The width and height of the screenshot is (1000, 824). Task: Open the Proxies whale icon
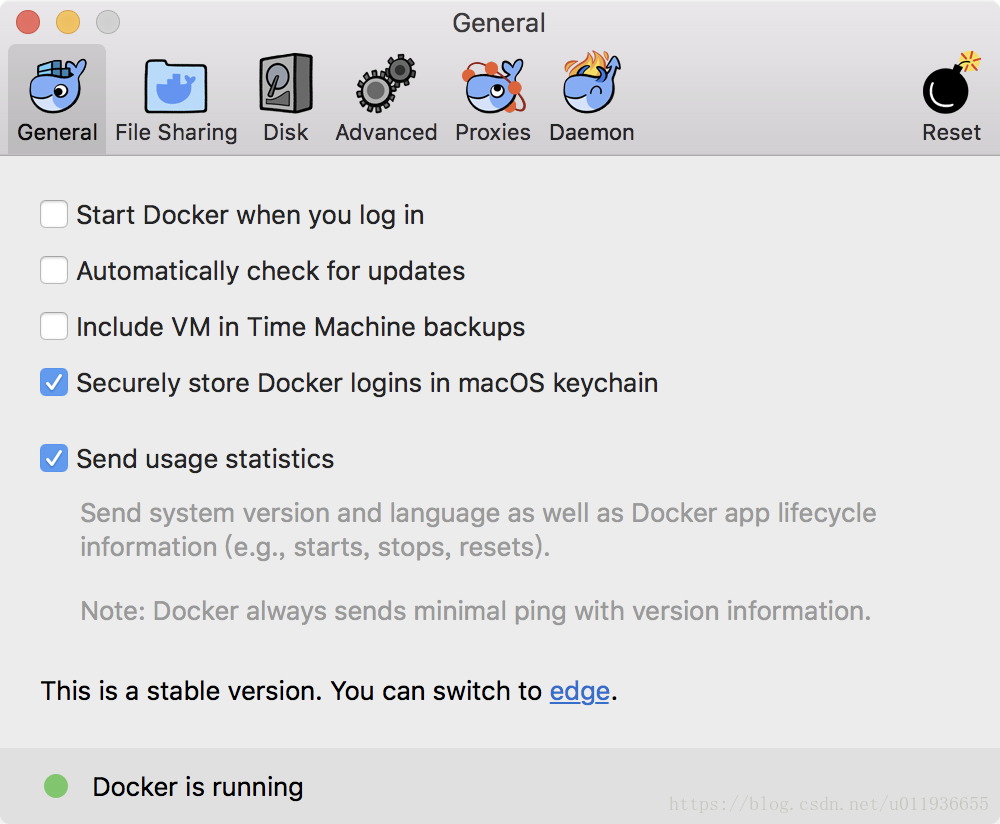(x=493, y=86)
